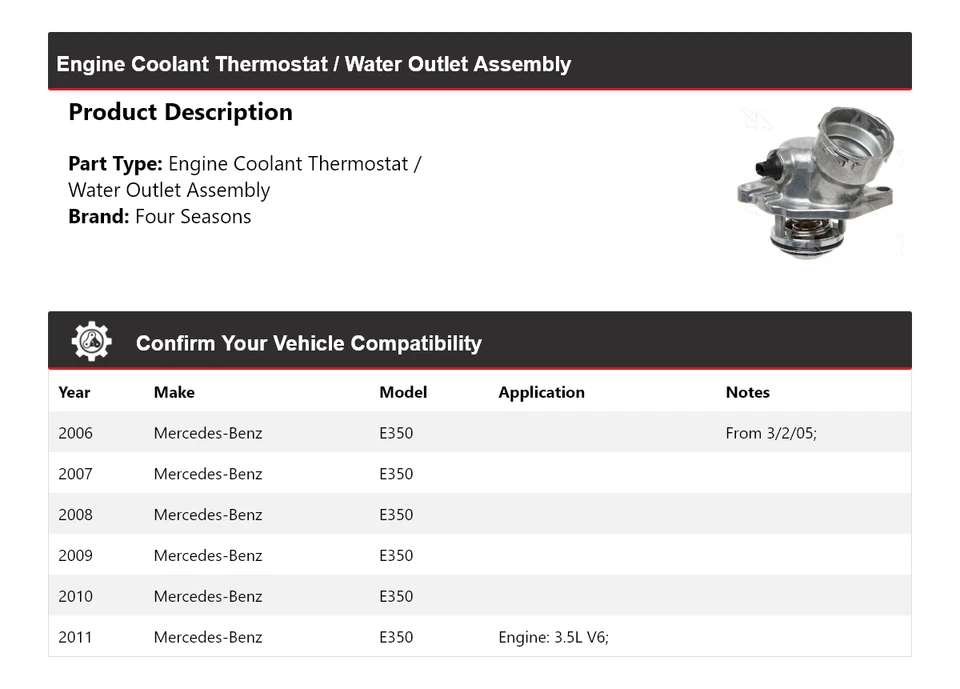This screenshot has width=960, height=689.
Task: Select the 2007 year row cell
Action: point(75,474)
